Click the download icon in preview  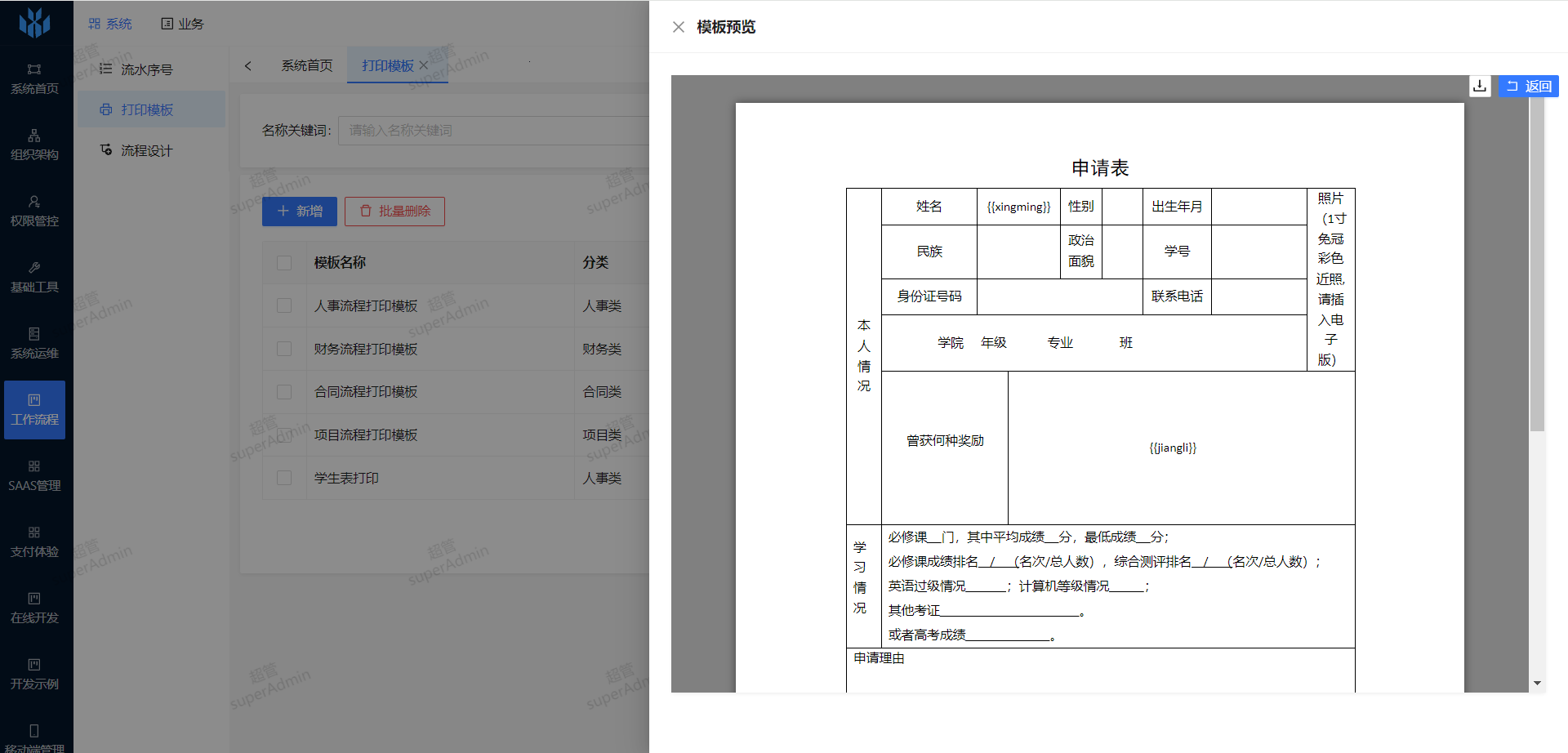1480,86
